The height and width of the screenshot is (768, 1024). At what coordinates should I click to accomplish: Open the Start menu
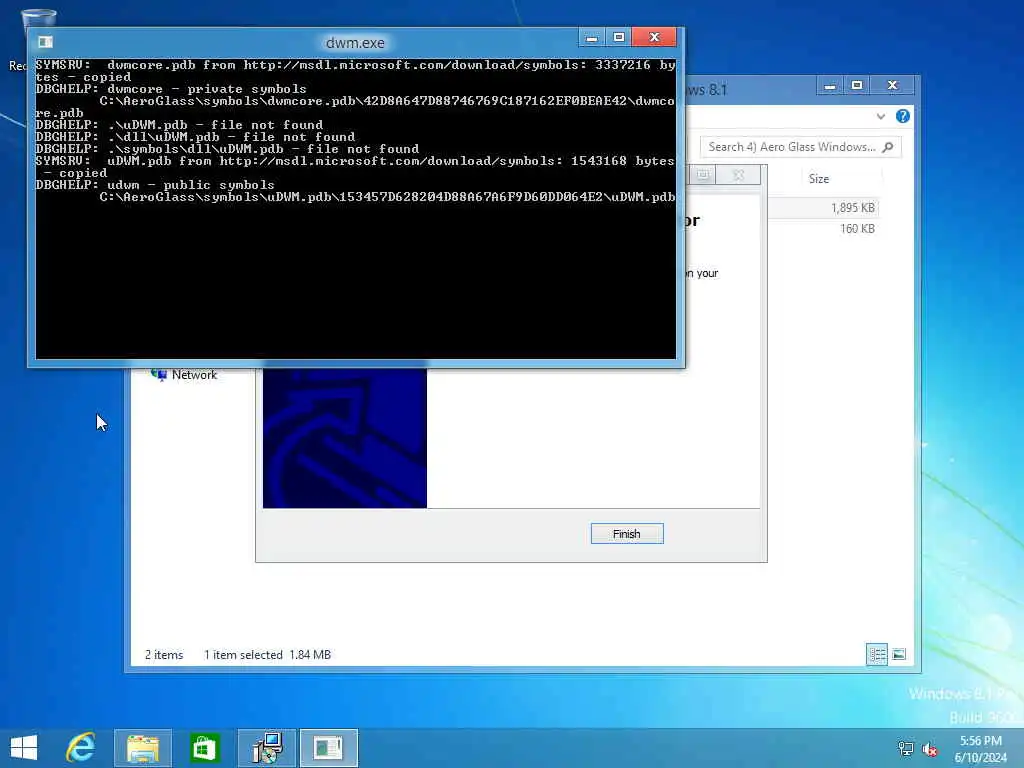(x=24, y=748)
